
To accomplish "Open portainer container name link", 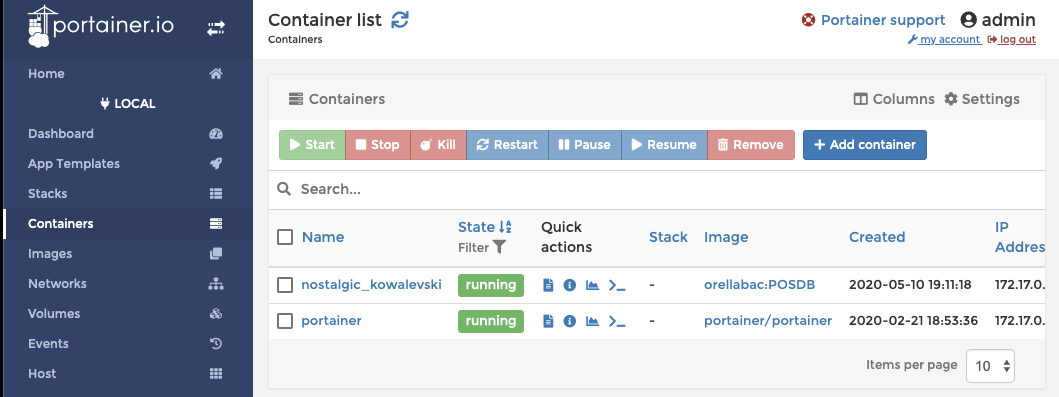I will [x=332, y=321].
